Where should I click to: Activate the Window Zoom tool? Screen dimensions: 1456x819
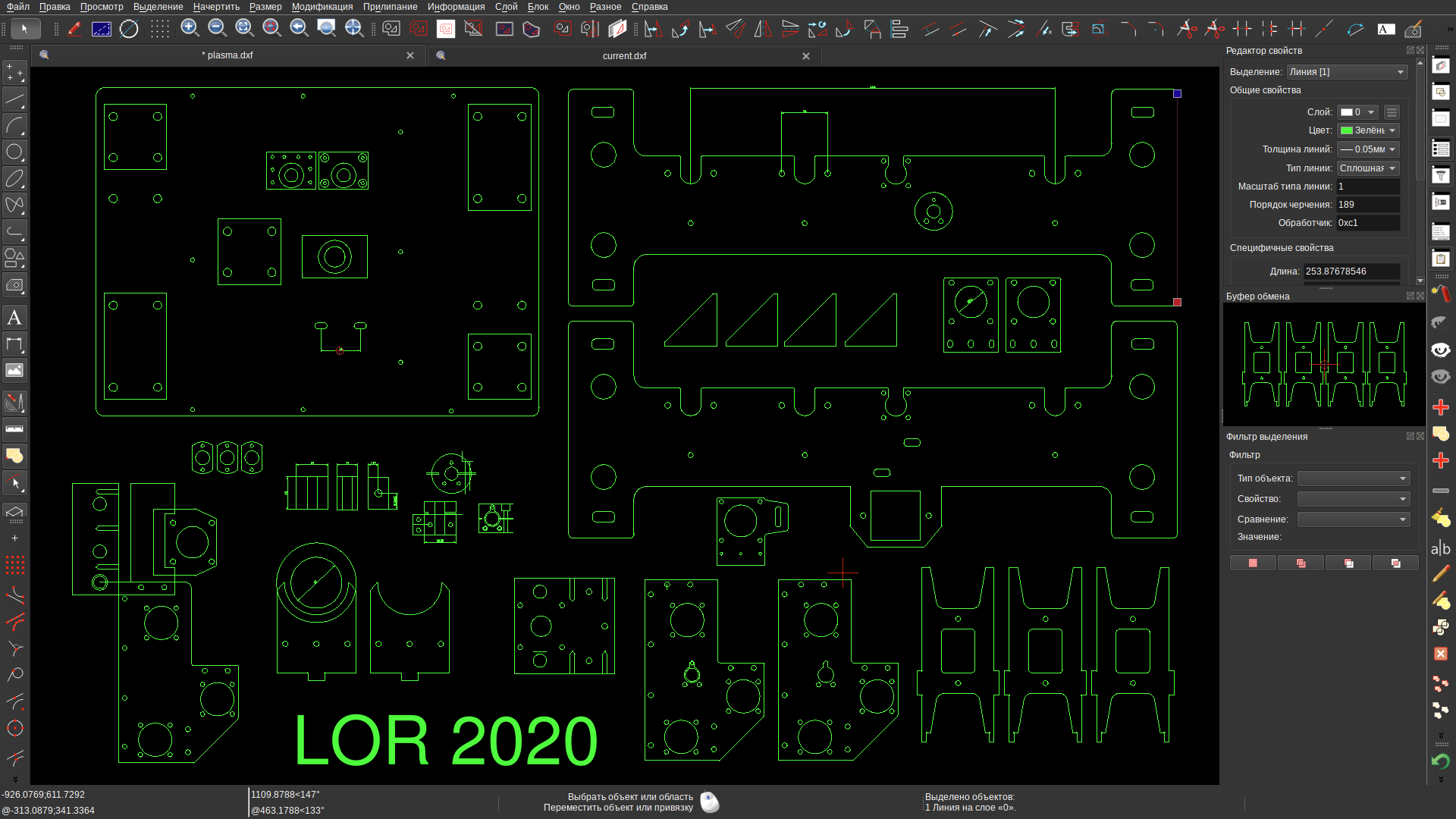pyautogui.click(x=326, y=29)
